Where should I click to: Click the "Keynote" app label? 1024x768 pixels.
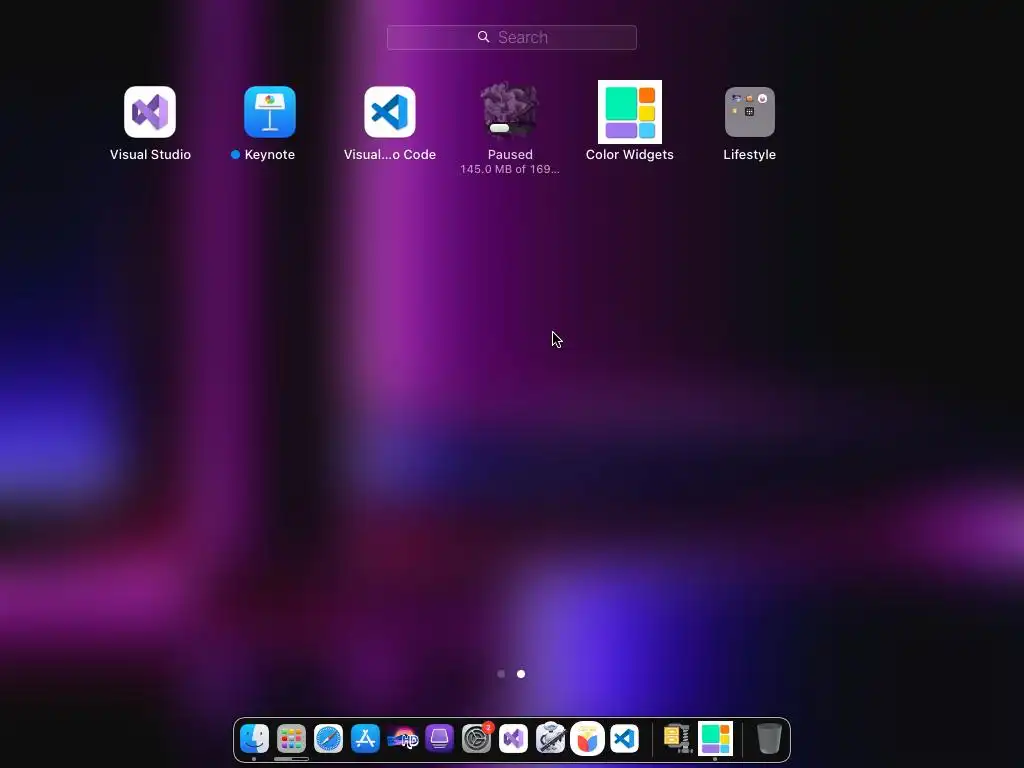point(270,155)
